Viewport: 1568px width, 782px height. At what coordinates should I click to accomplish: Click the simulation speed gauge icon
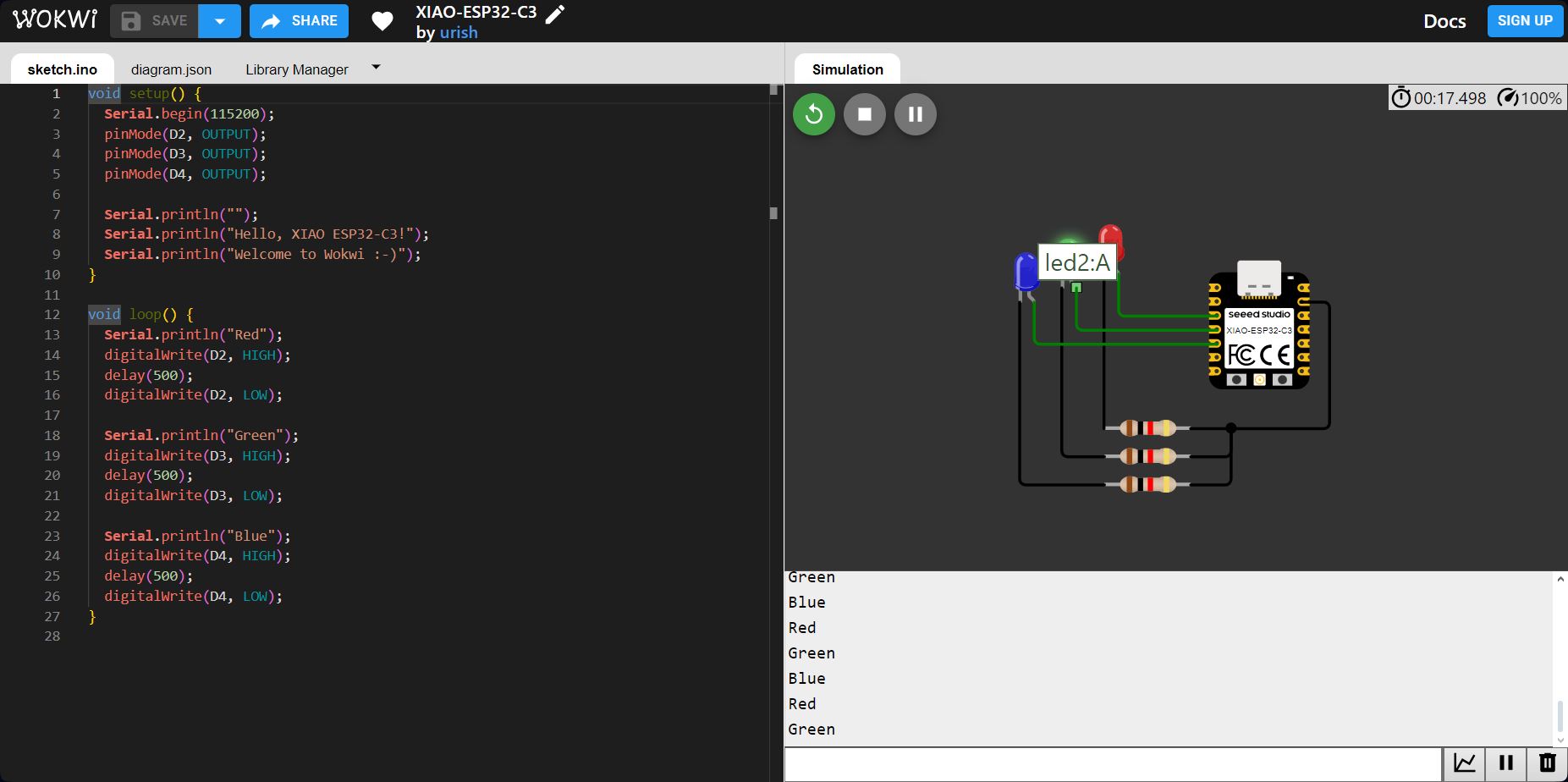pos(1507,97)
